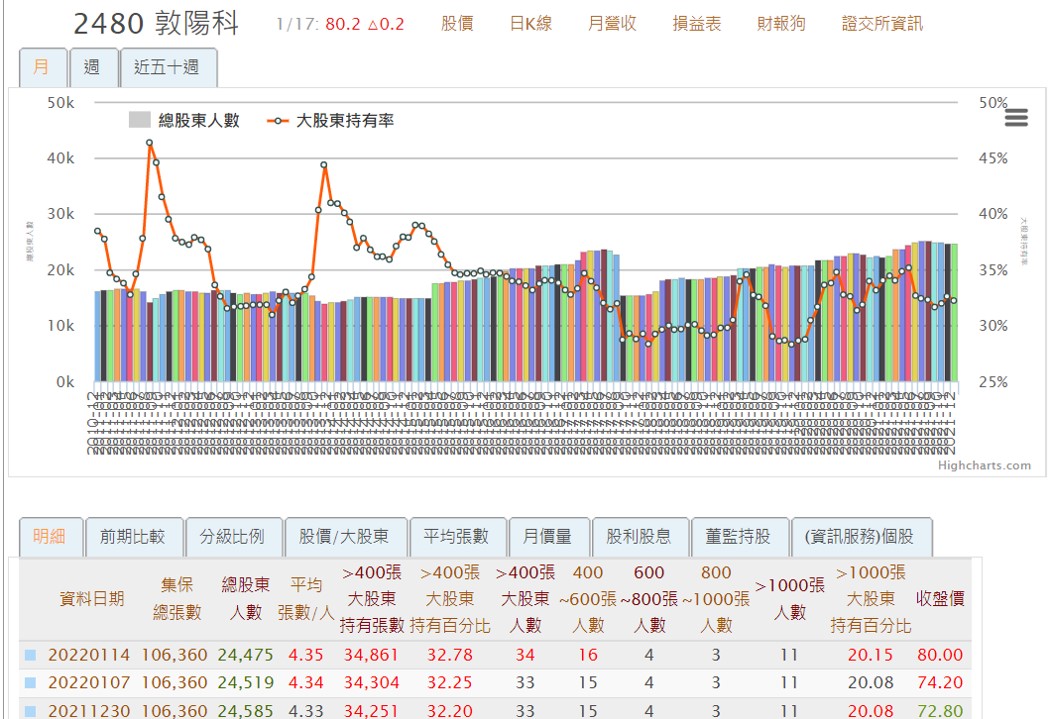View the 股利股息 tab
The width and height of the screenshot is (1051, 719).
click(x=639, y=537)
